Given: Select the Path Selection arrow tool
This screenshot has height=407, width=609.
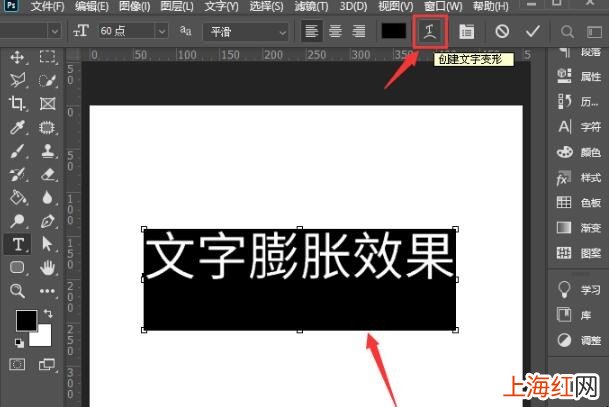Looking at the screenshot, I should [47, 244].
